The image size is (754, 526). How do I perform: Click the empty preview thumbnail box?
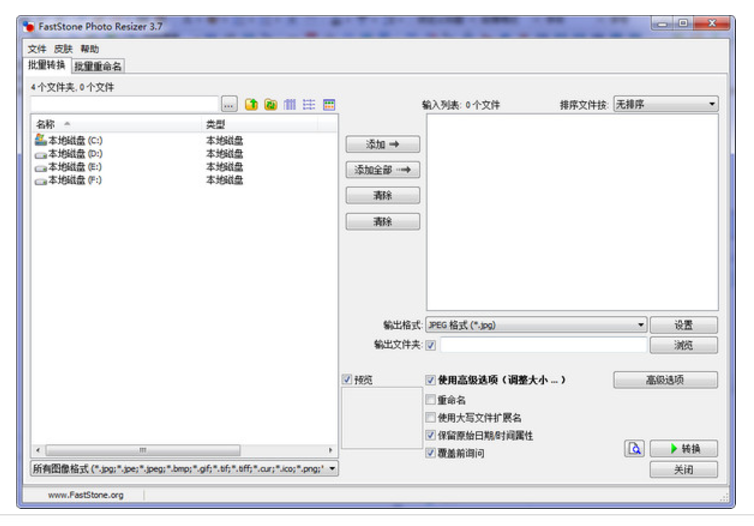coord(382,418)
